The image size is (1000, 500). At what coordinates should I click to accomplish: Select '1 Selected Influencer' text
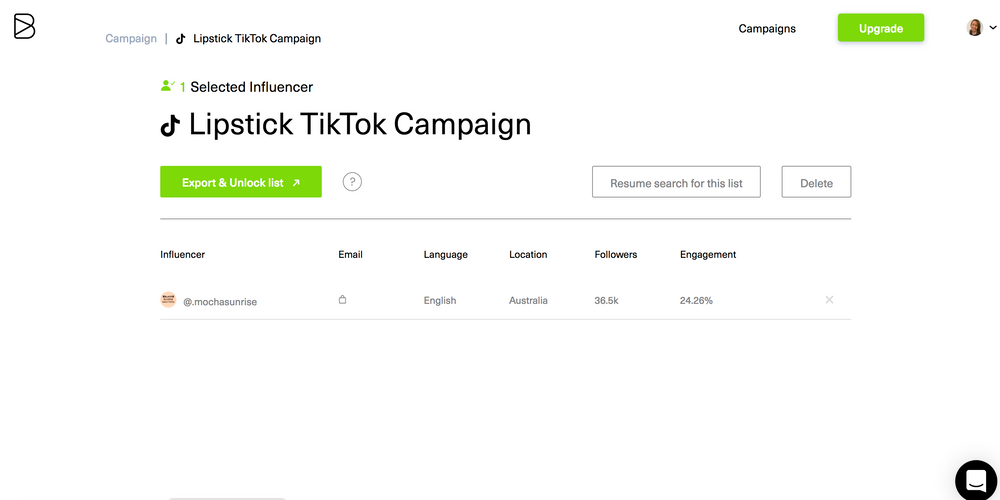click(246, 87)
